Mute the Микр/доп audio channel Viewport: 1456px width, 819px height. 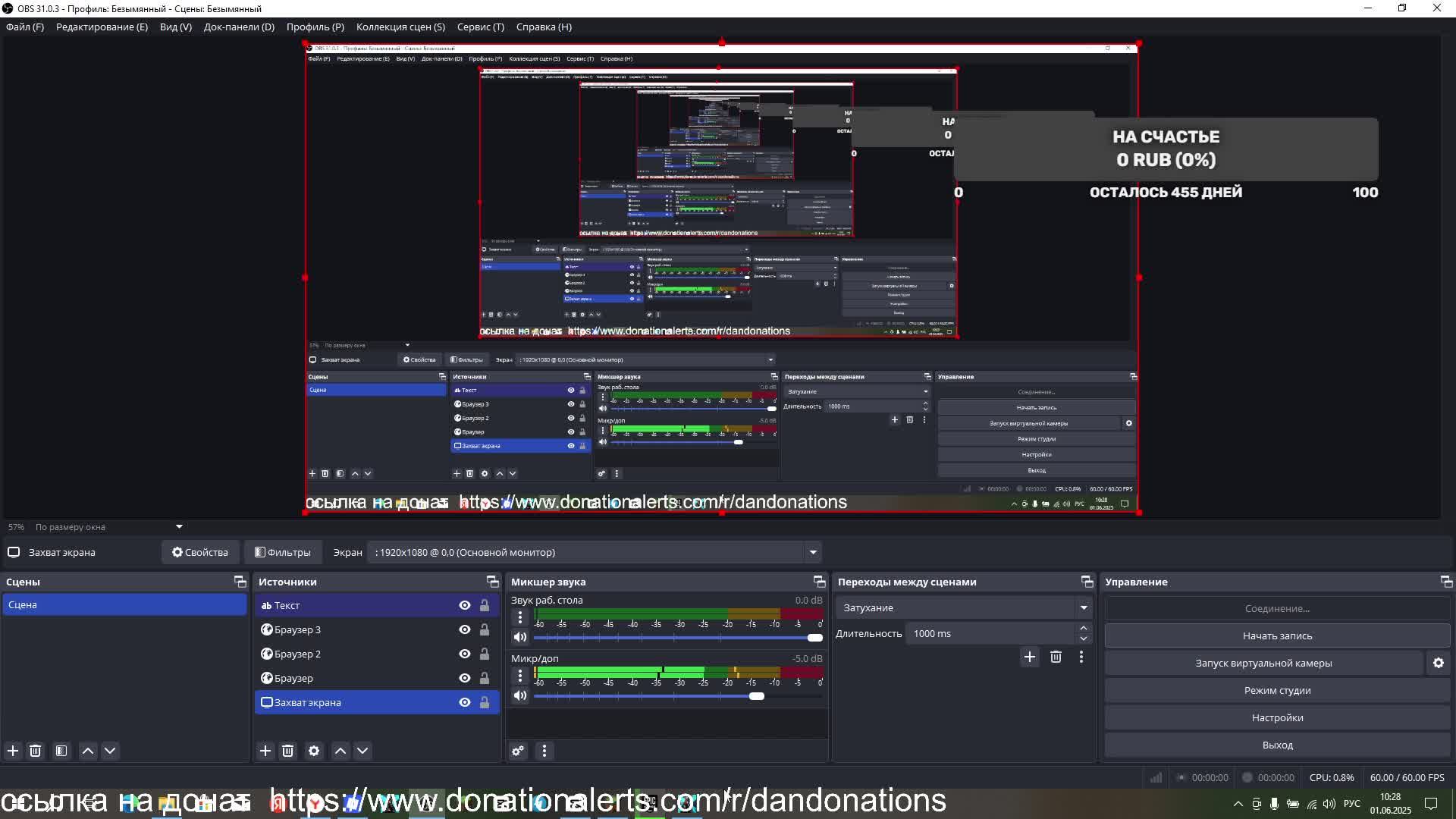point(520,695)
